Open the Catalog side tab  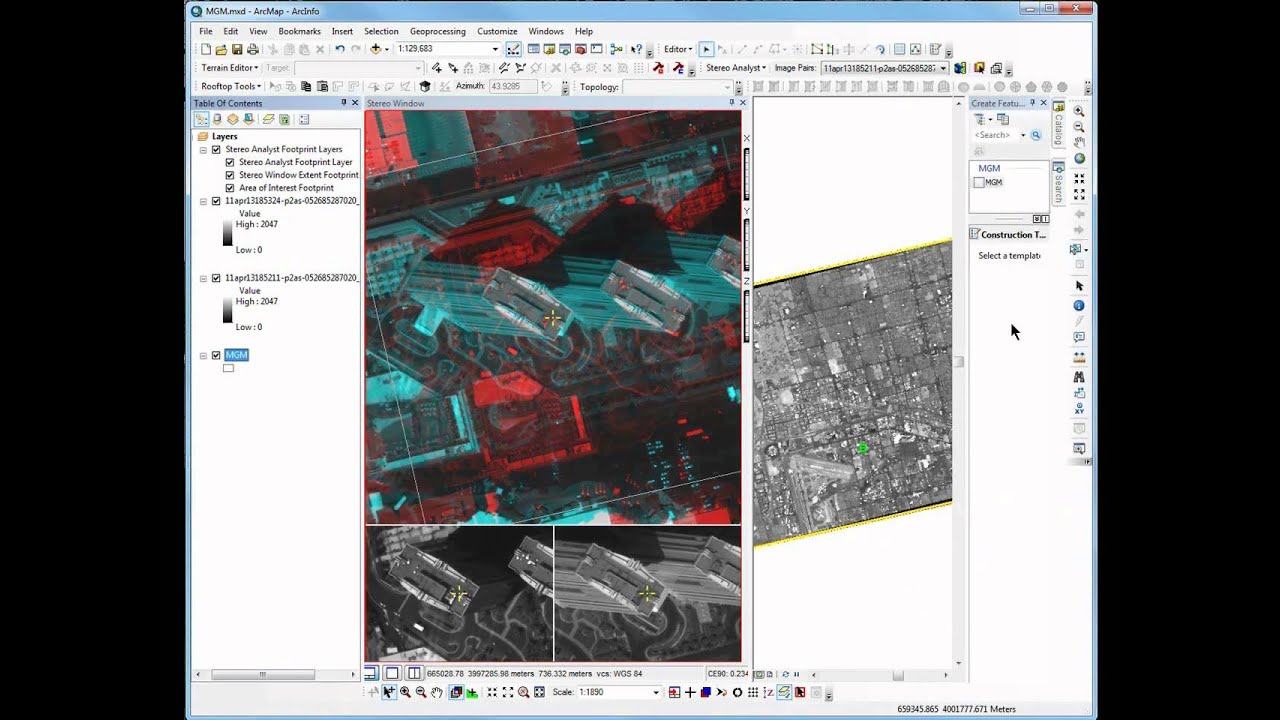pos(1058,123)
